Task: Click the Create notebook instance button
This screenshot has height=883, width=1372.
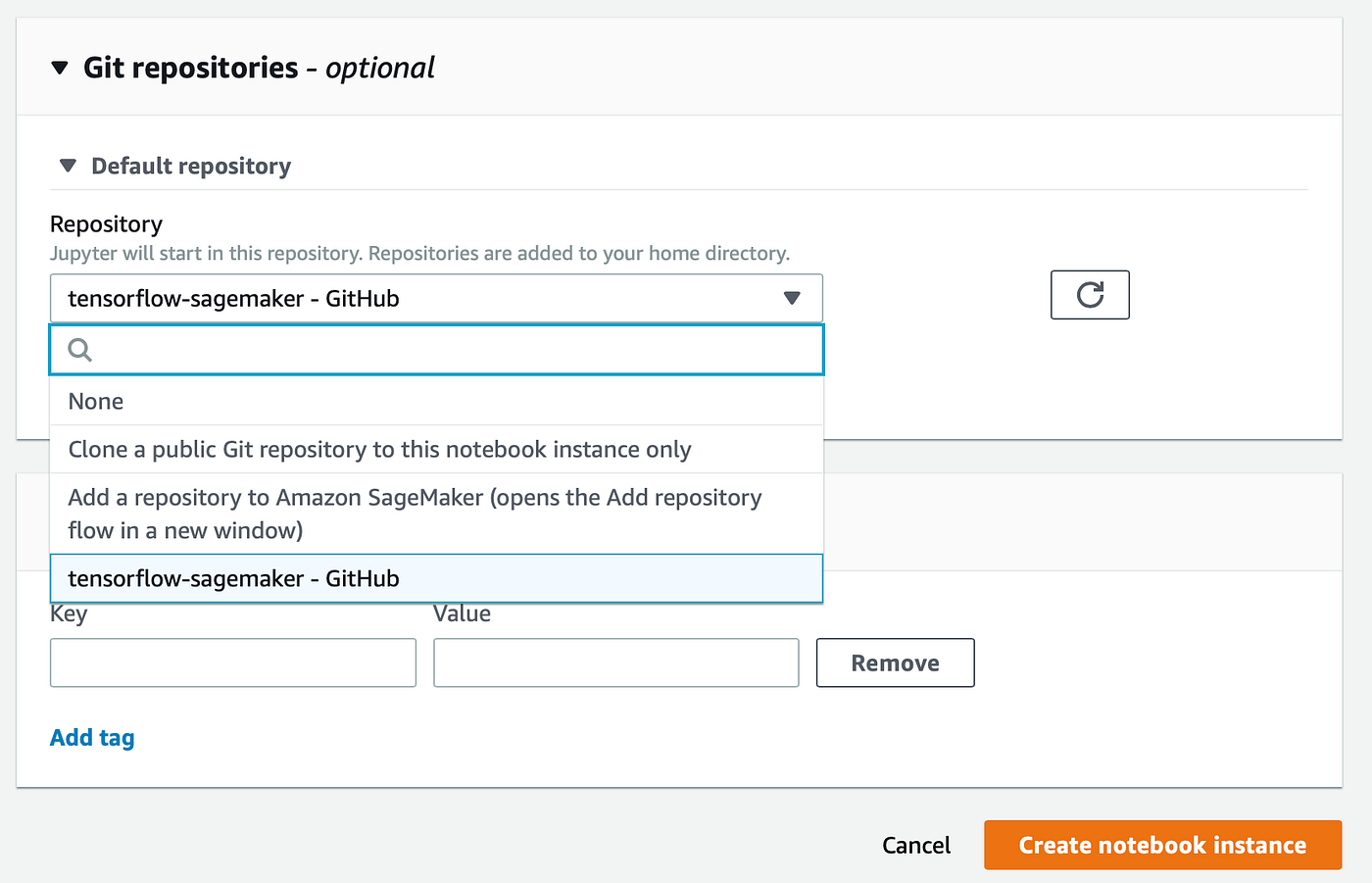Action: [x=1162, y=845]
